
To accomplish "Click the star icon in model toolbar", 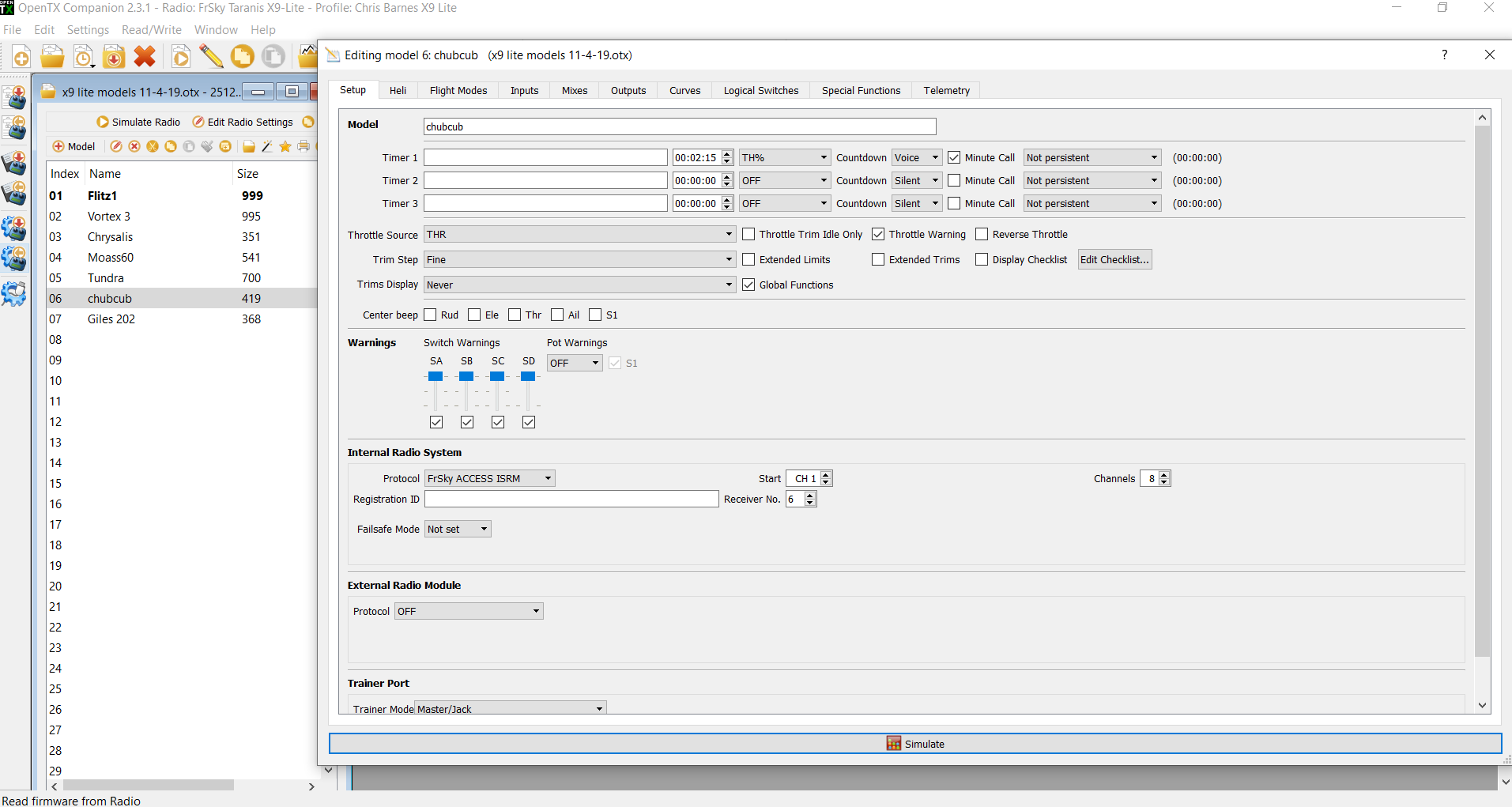I will pyautogui.click(x=285, y=146).
